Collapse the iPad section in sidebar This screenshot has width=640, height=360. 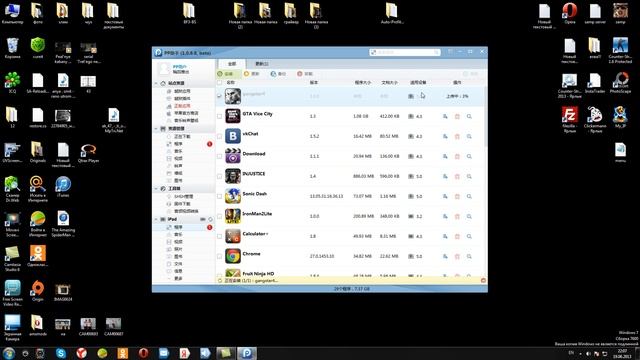pyautogui.click(x=156, y=219)
